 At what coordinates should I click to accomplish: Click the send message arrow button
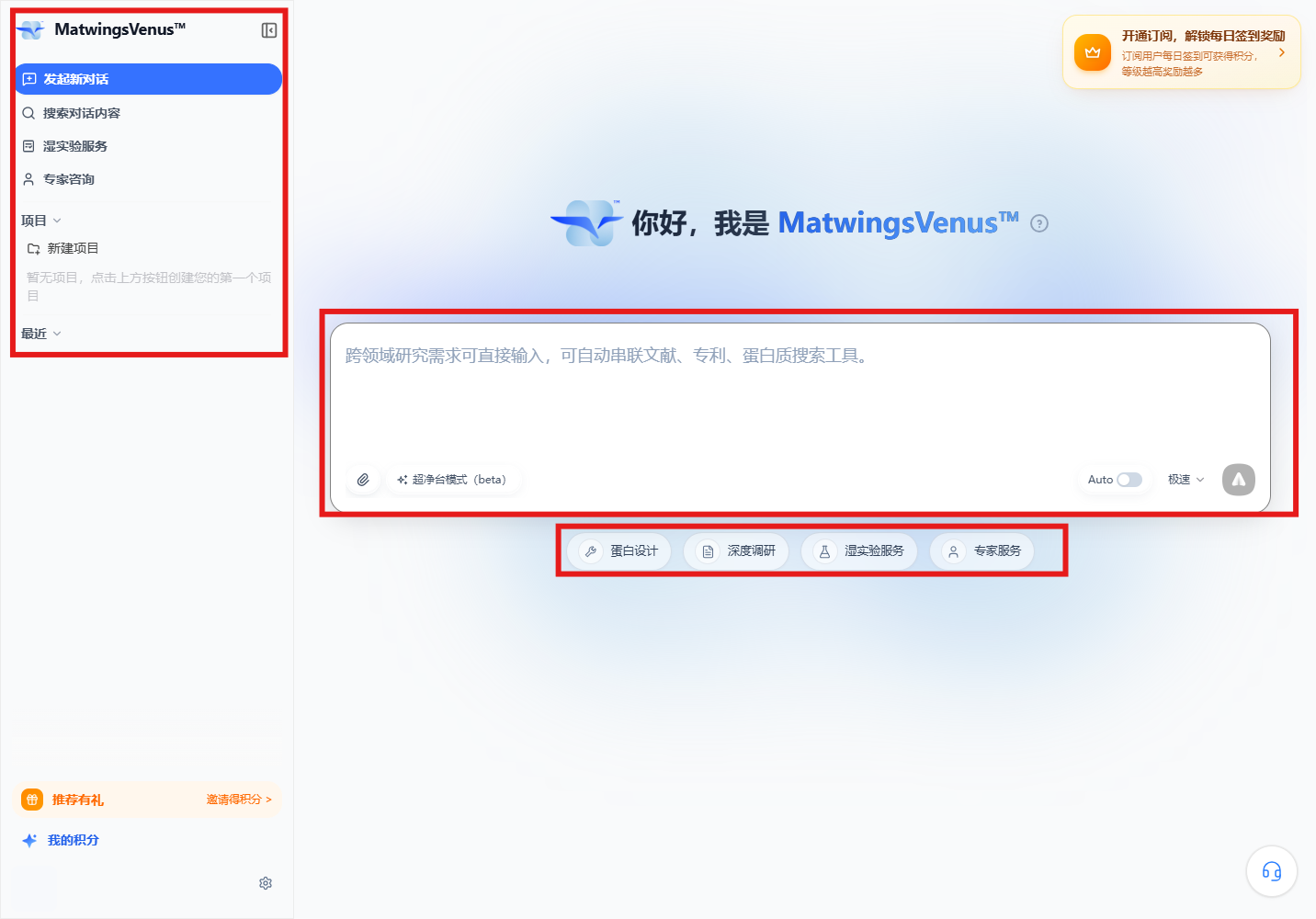tap(1239, 480)
